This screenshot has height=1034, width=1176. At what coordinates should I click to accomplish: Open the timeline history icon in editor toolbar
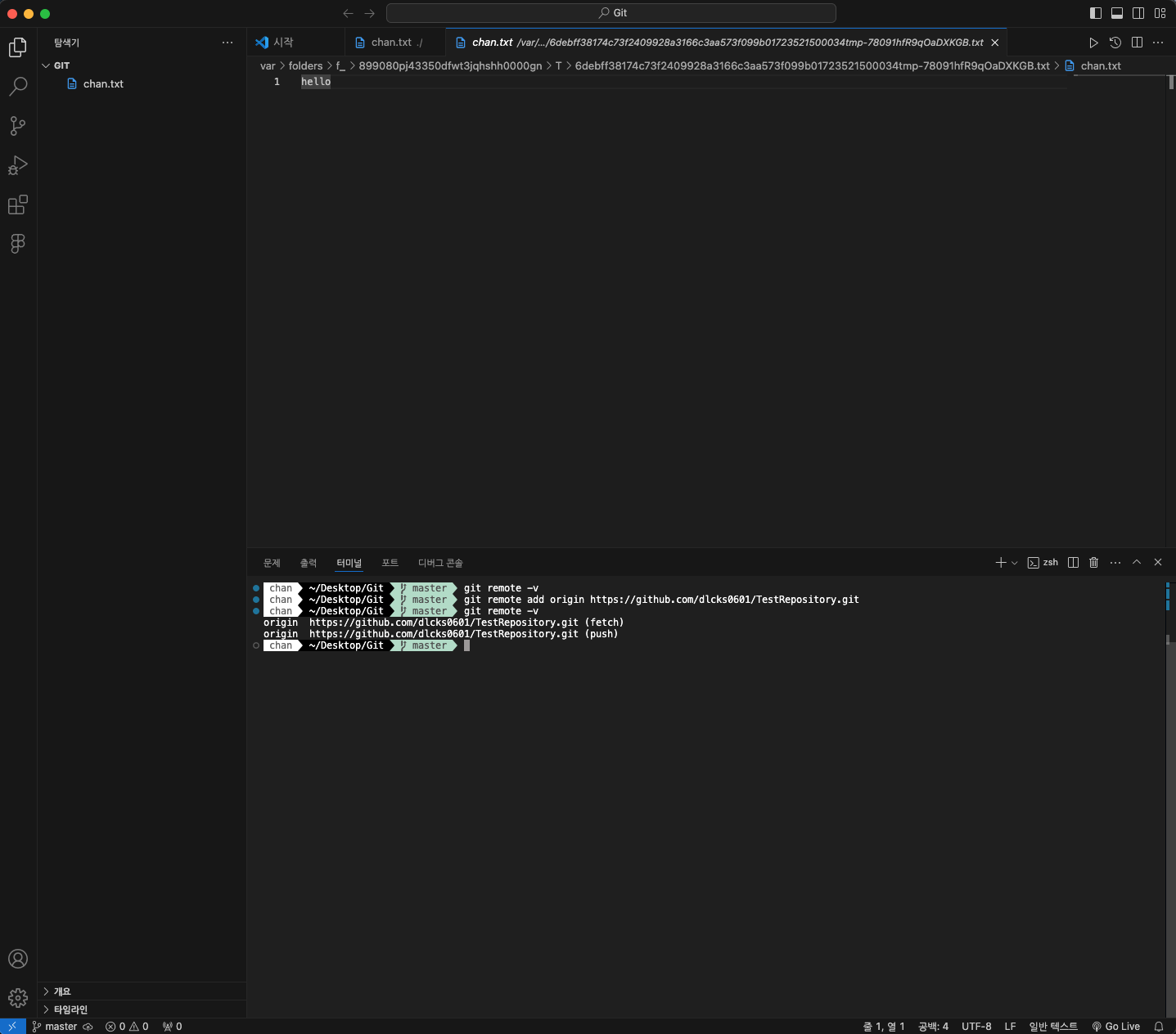point(1115,43)
